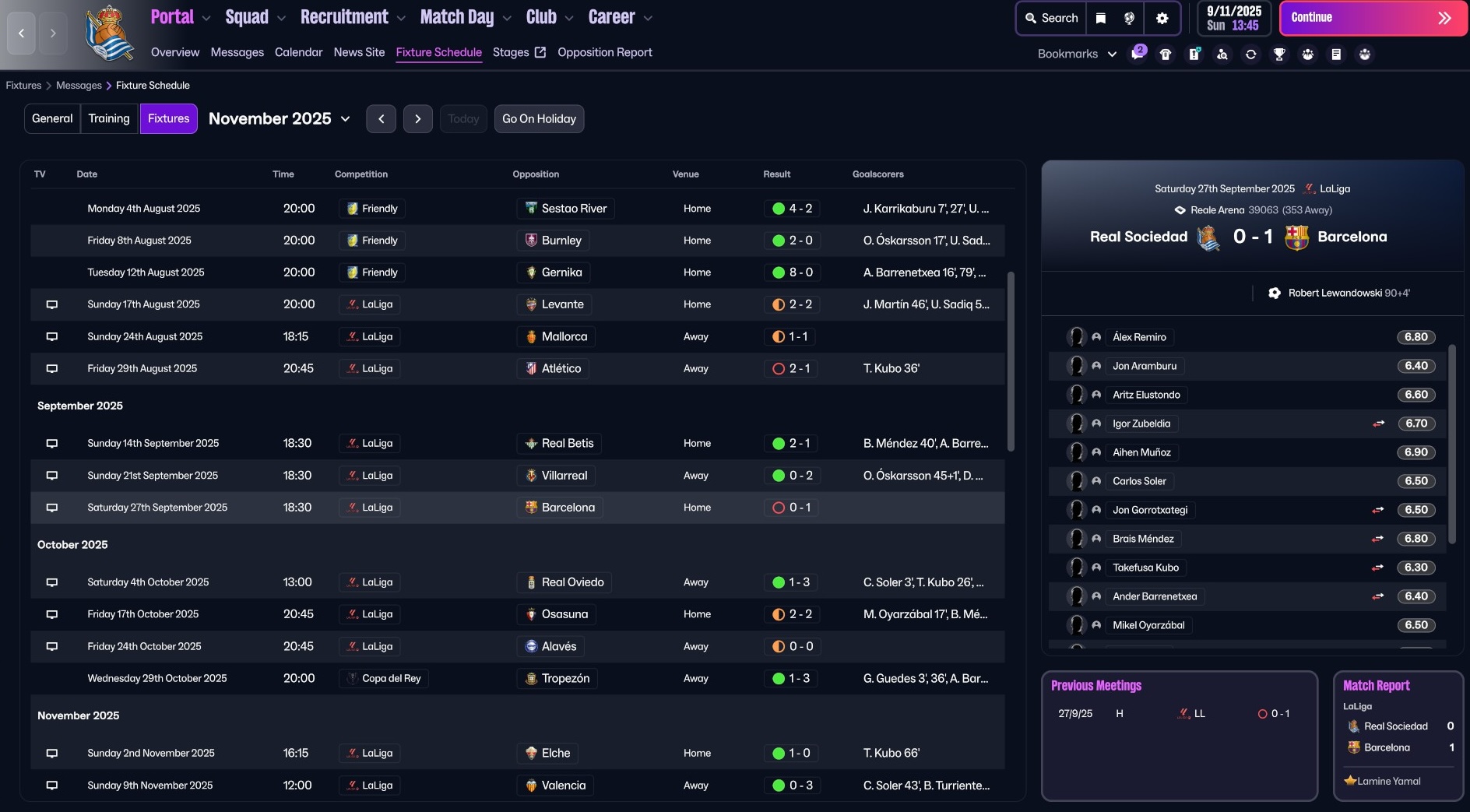Open the Opposition Report tab

point(604,52)
